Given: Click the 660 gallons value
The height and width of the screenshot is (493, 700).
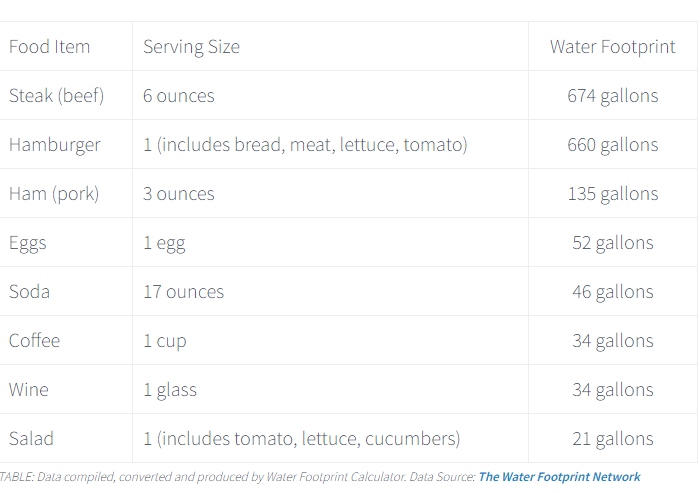Looking at the screenshot, I should (x=612, y=145).
